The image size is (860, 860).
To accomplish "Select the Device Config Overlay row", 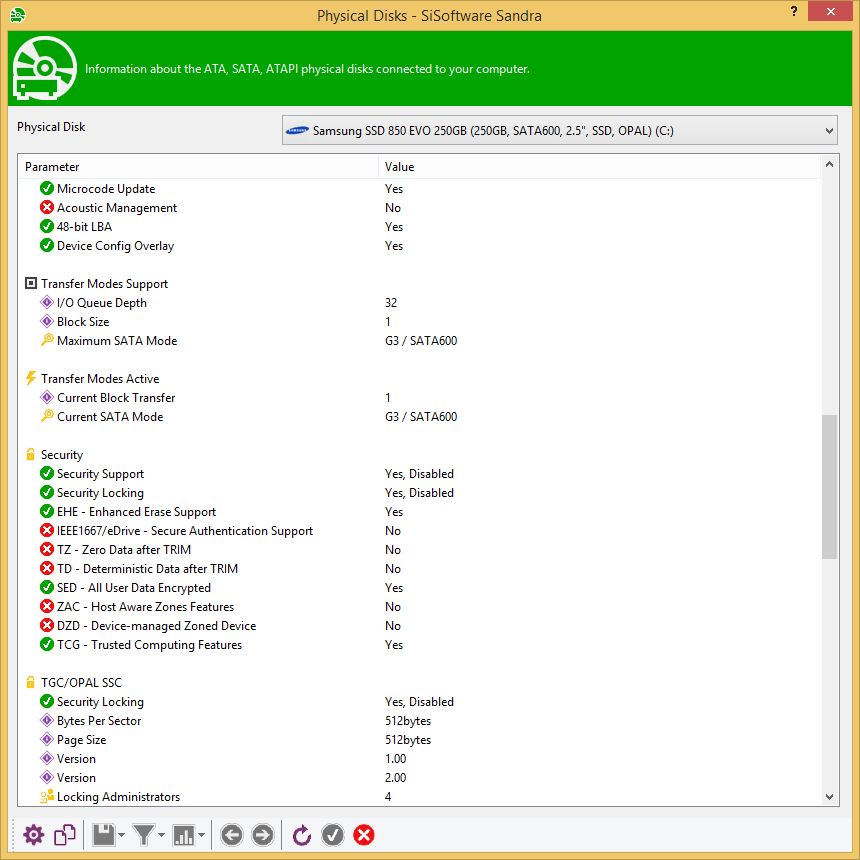I will 420,246.
